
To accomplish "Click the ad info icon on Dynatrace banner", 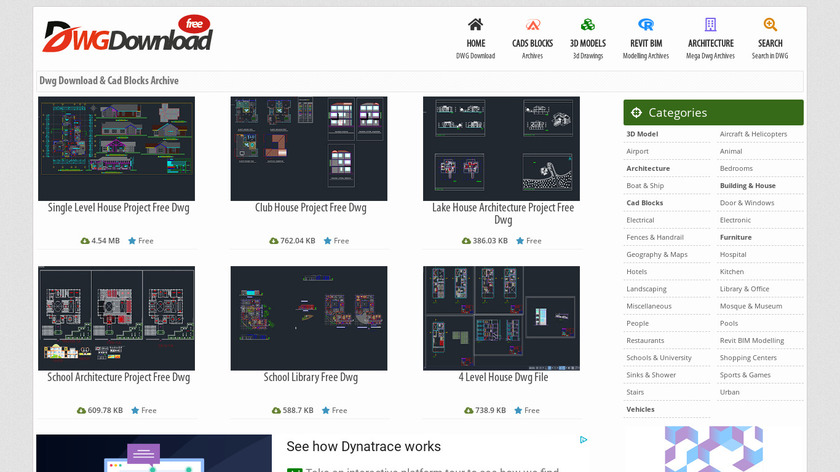I will click(584, 439).
